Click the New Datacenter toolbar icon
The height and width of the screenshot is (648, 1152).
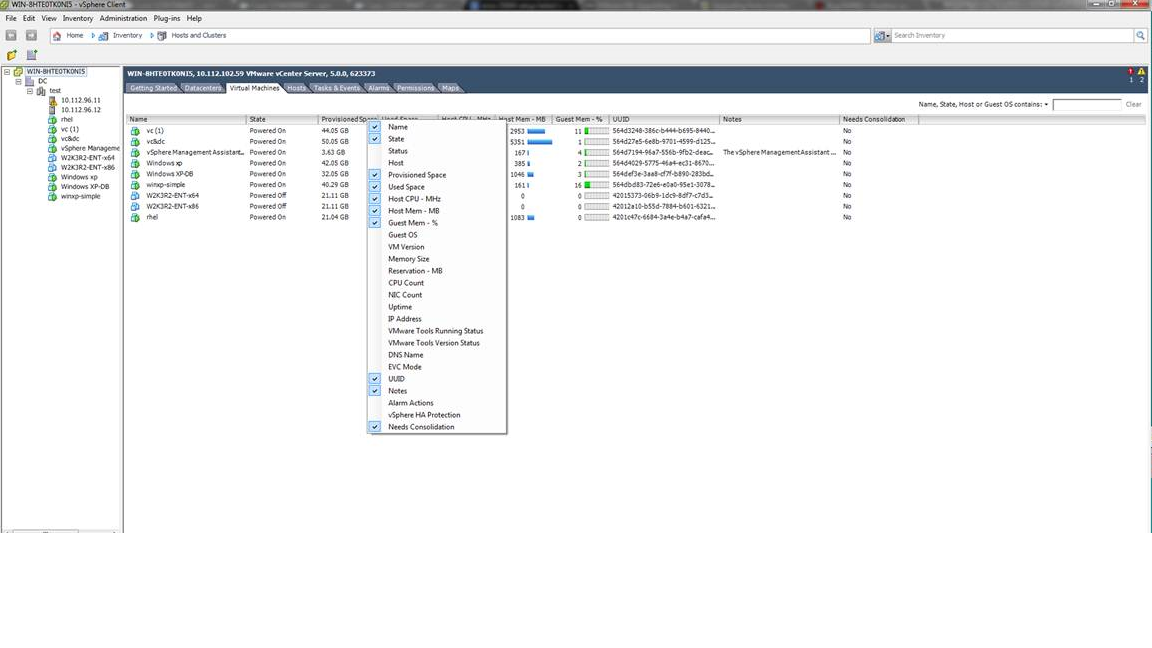[x=32, y=55]
